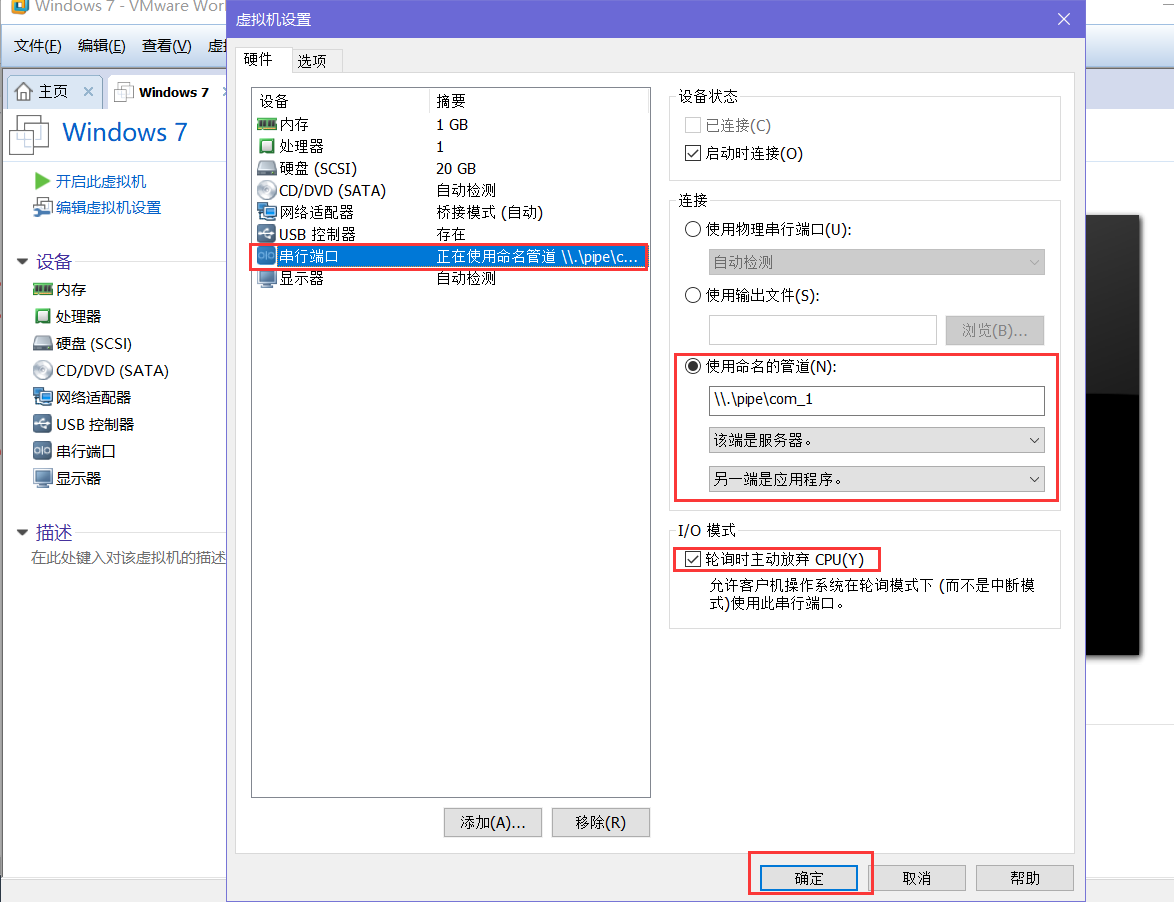Click the 显示器 icon in the main window sidebar

click(x=43, y=478)
